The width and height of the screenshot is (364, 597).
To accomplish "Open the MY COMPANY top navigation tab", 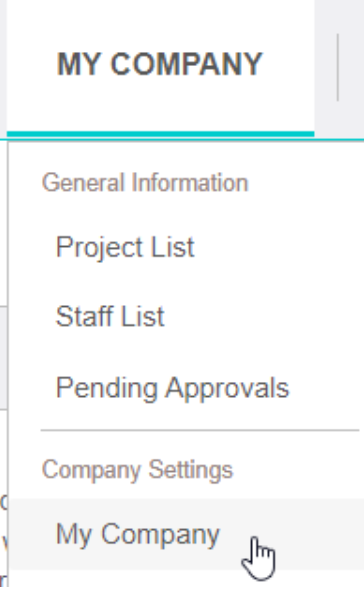I will [160, 65].
